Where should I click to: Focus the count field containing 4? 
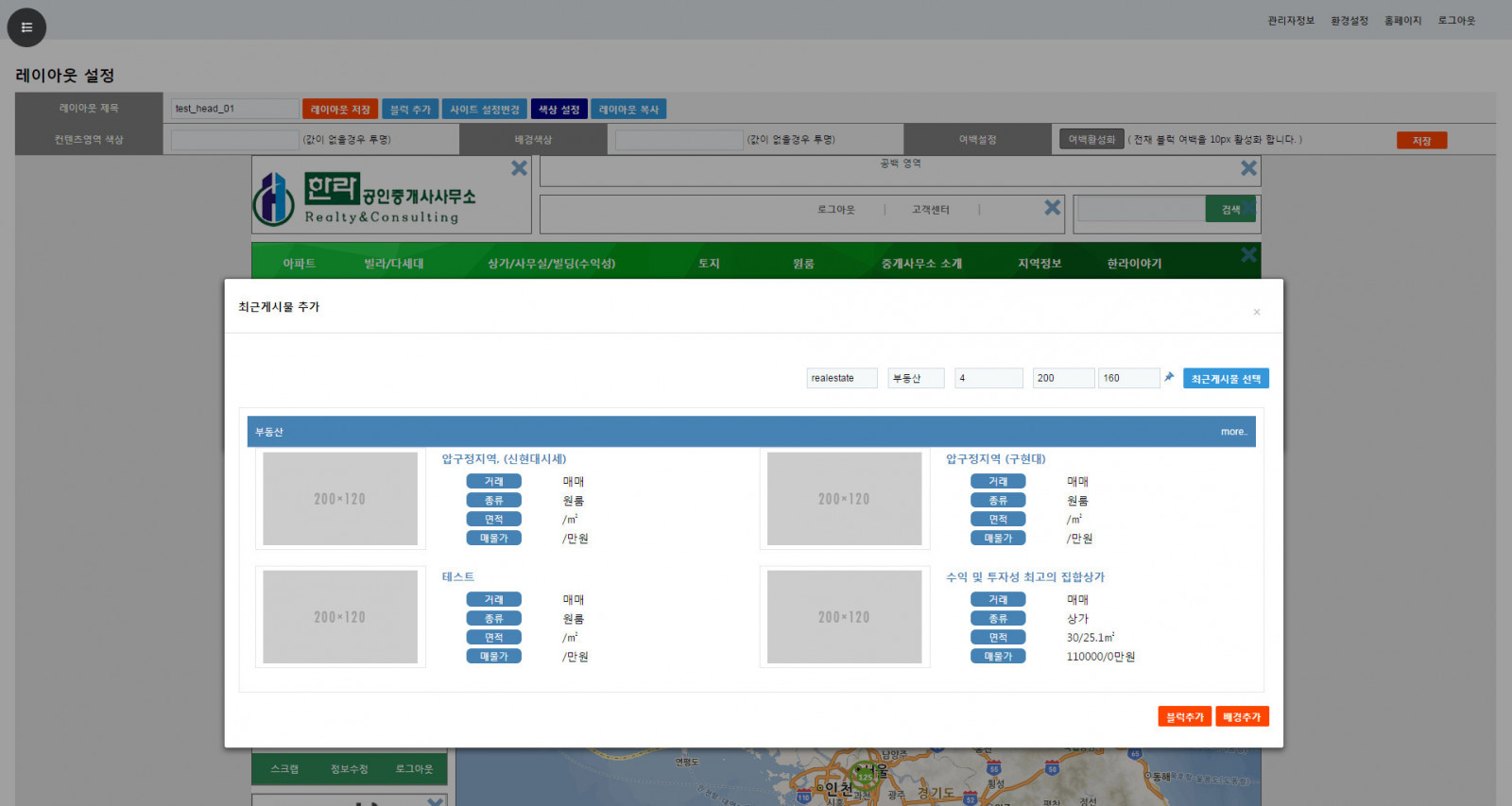point(988,378)
